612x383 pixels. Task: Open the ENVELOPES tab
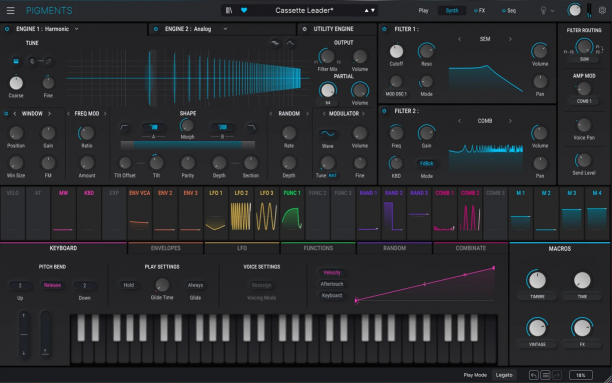coord(165,248)
